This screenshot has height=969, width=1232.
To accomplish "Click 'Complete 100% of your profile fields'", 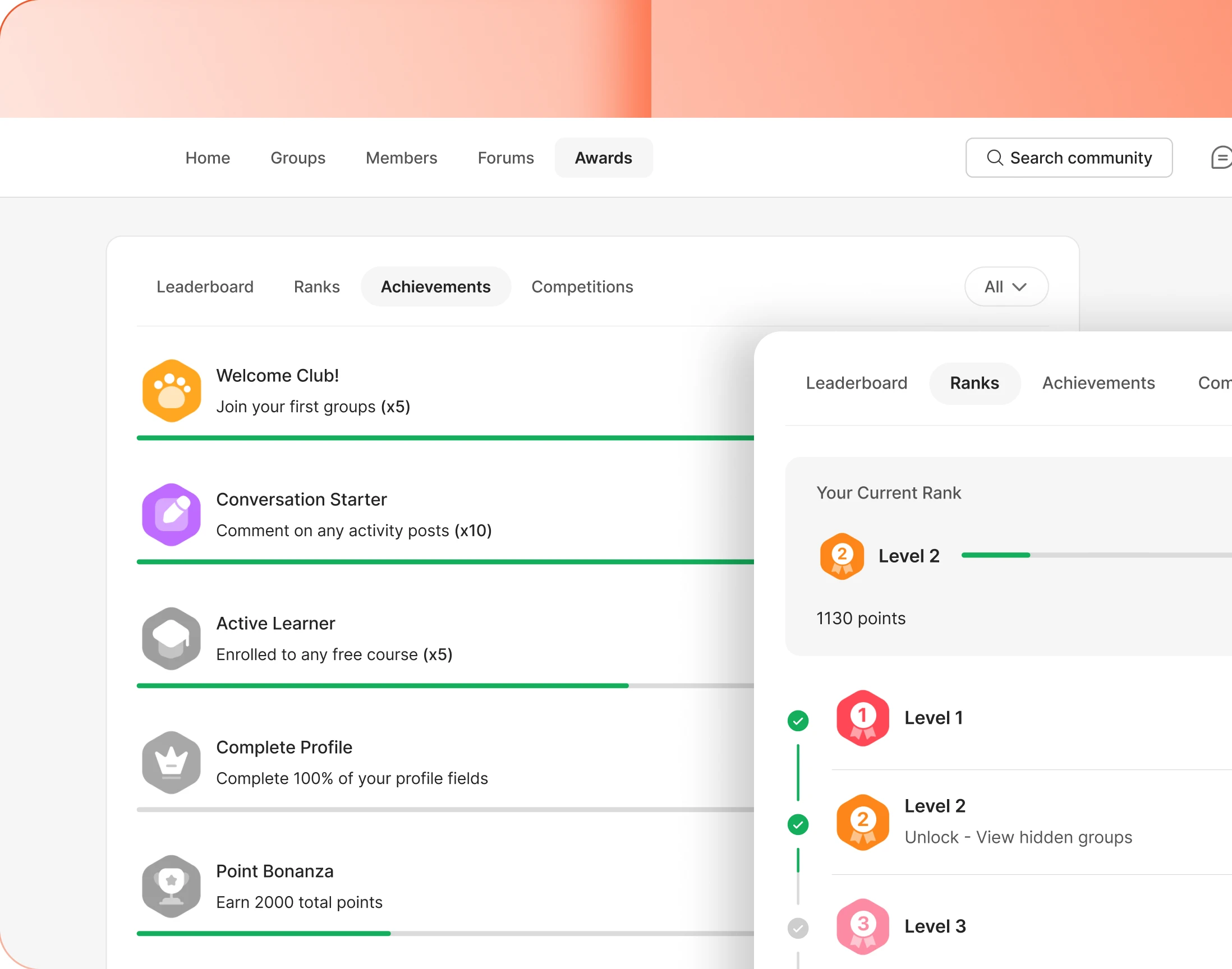I will (352, 778).
